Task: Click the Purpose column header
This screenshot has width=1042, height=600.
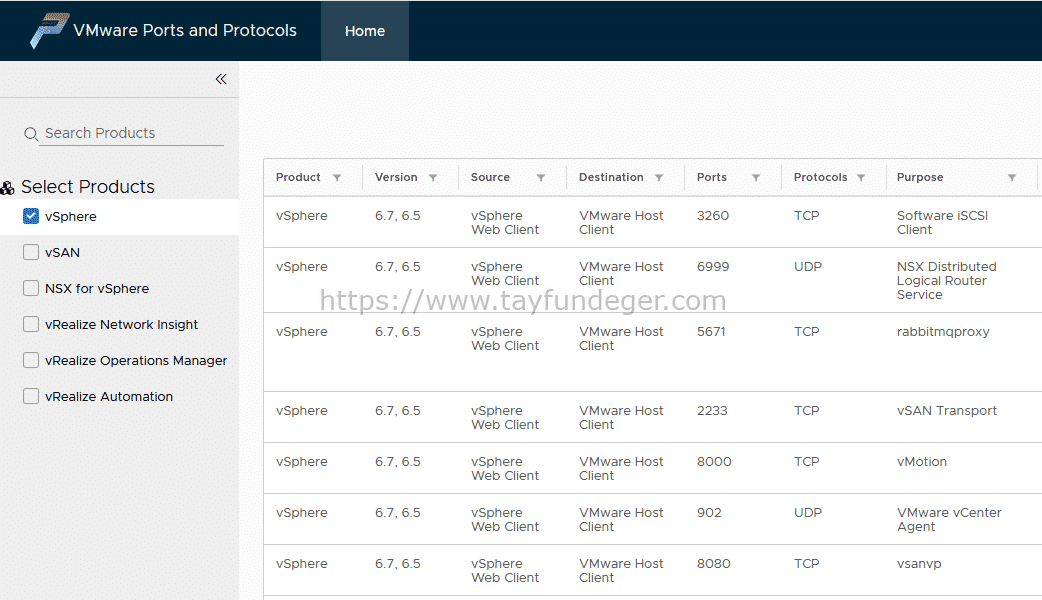Action: [x=920, y=177]
